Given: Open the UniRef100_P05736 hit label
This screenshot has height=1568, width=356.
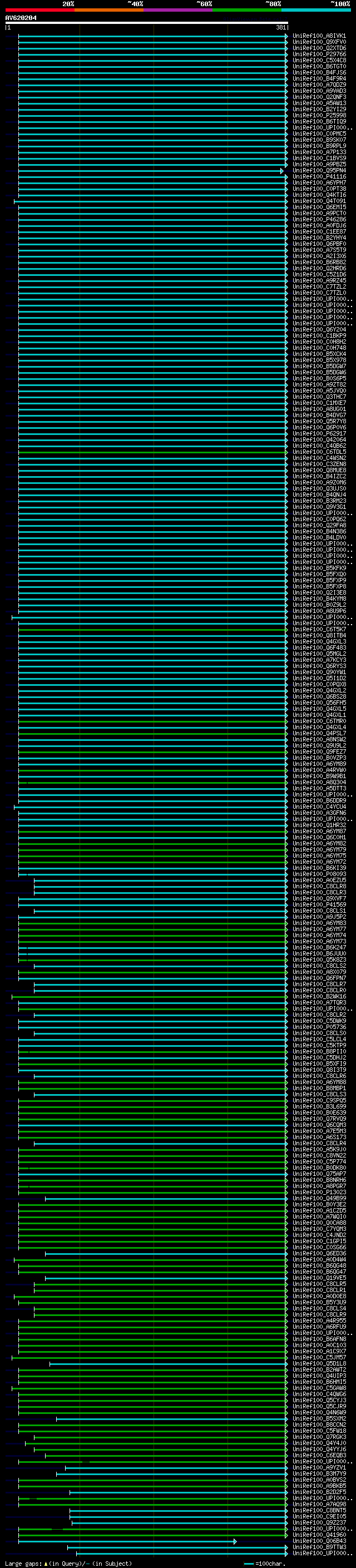Looking at the screenshot, I should [x=319, y=1027].
